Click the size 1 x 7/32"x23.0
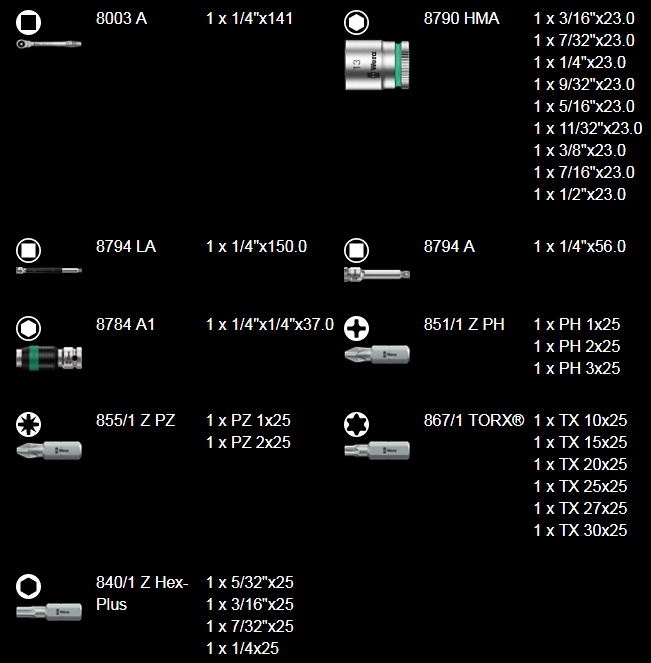This screenshot has width=651, height=663. [x=584, y=41]
